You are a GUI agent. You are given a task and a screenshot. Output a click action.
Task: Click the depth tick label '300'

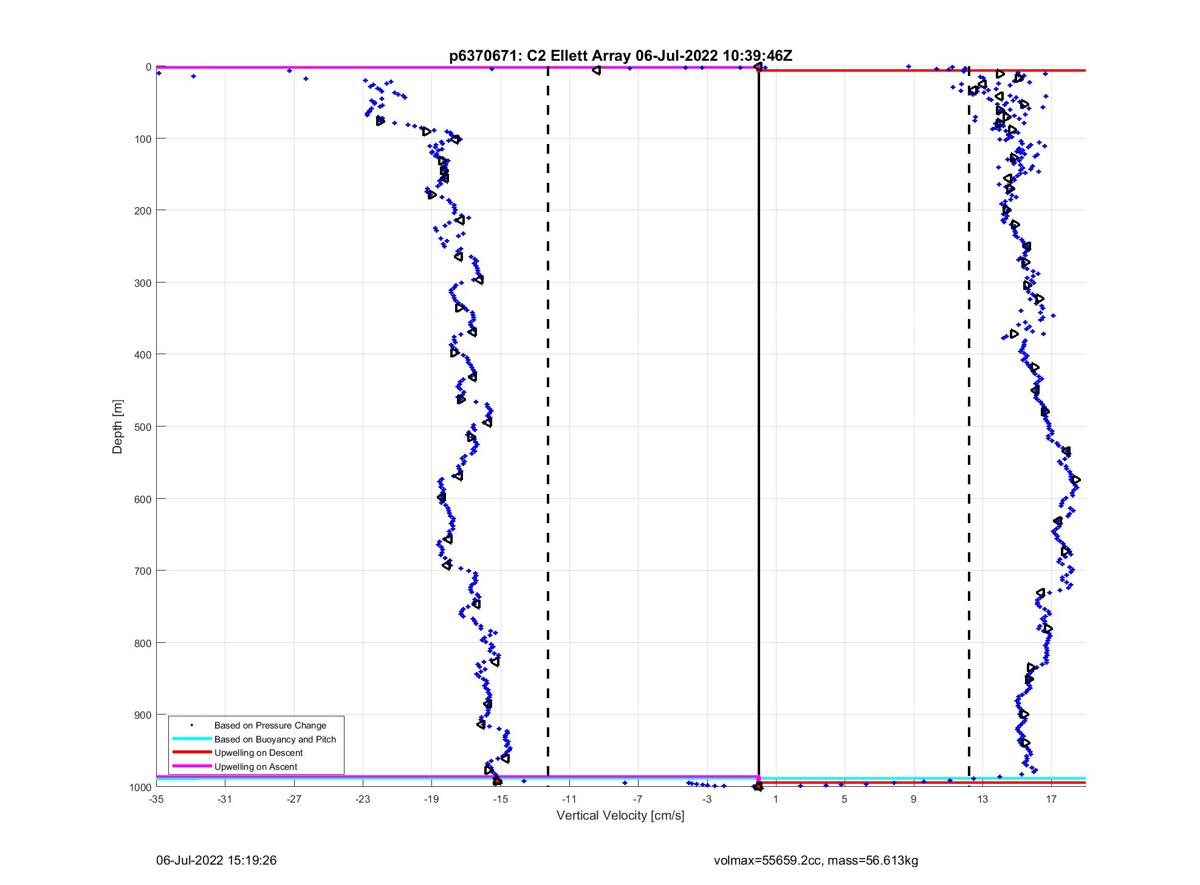coord(142,283)
